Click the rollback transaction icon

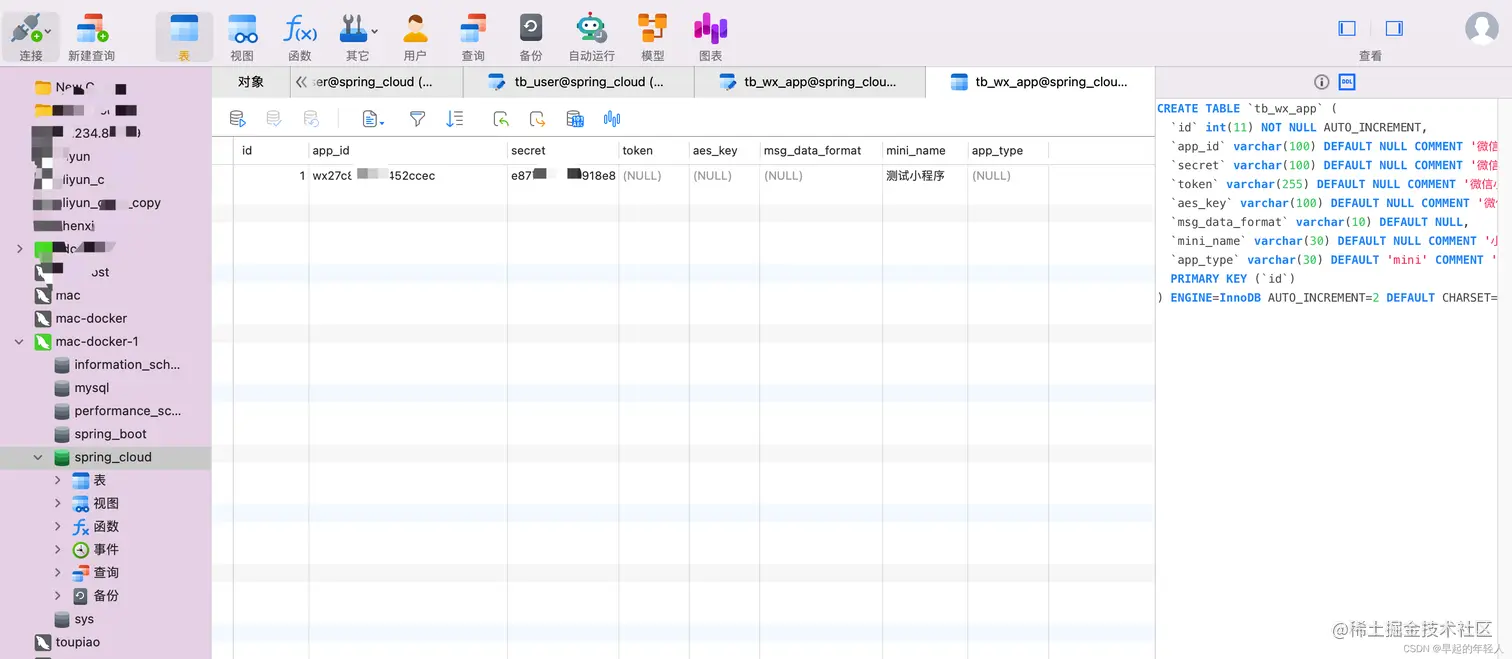point(311,119)
